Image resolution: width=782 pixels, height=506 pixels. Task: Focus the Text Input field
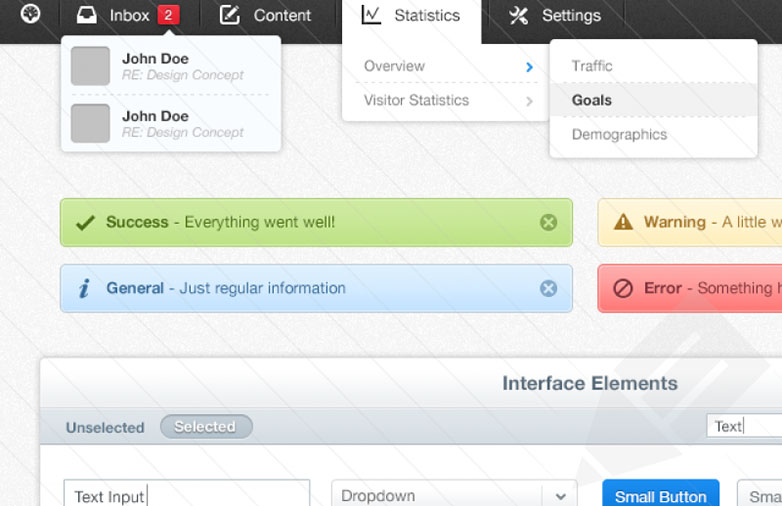pos(187,494)
